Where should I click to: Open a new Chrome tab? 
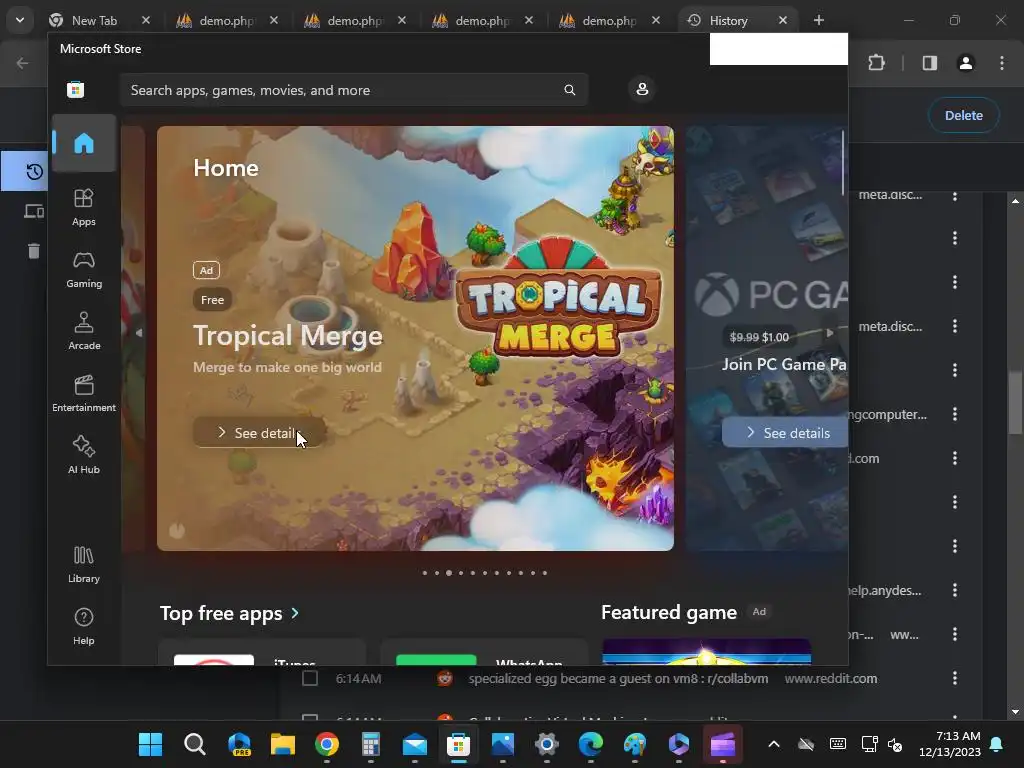819,20
